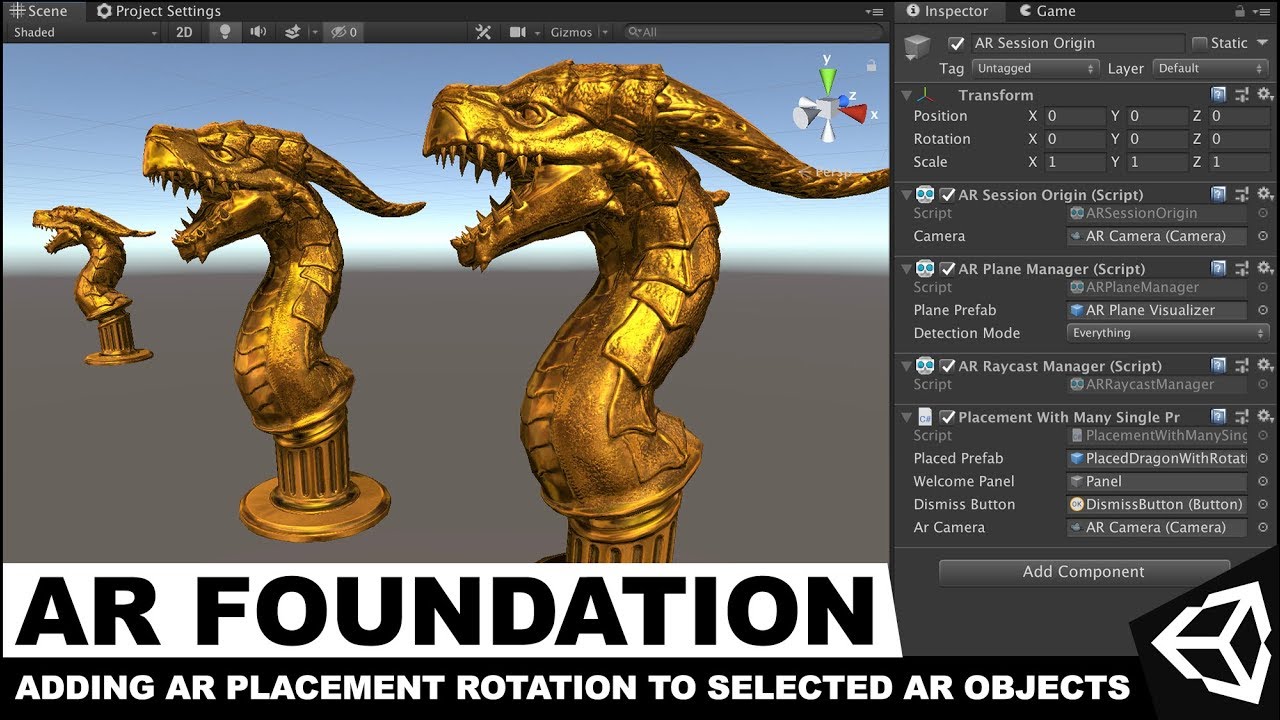Open AR Plane Manager presets icon
The height and width of the screenshot is (720, 1280).
point(1242,268)
